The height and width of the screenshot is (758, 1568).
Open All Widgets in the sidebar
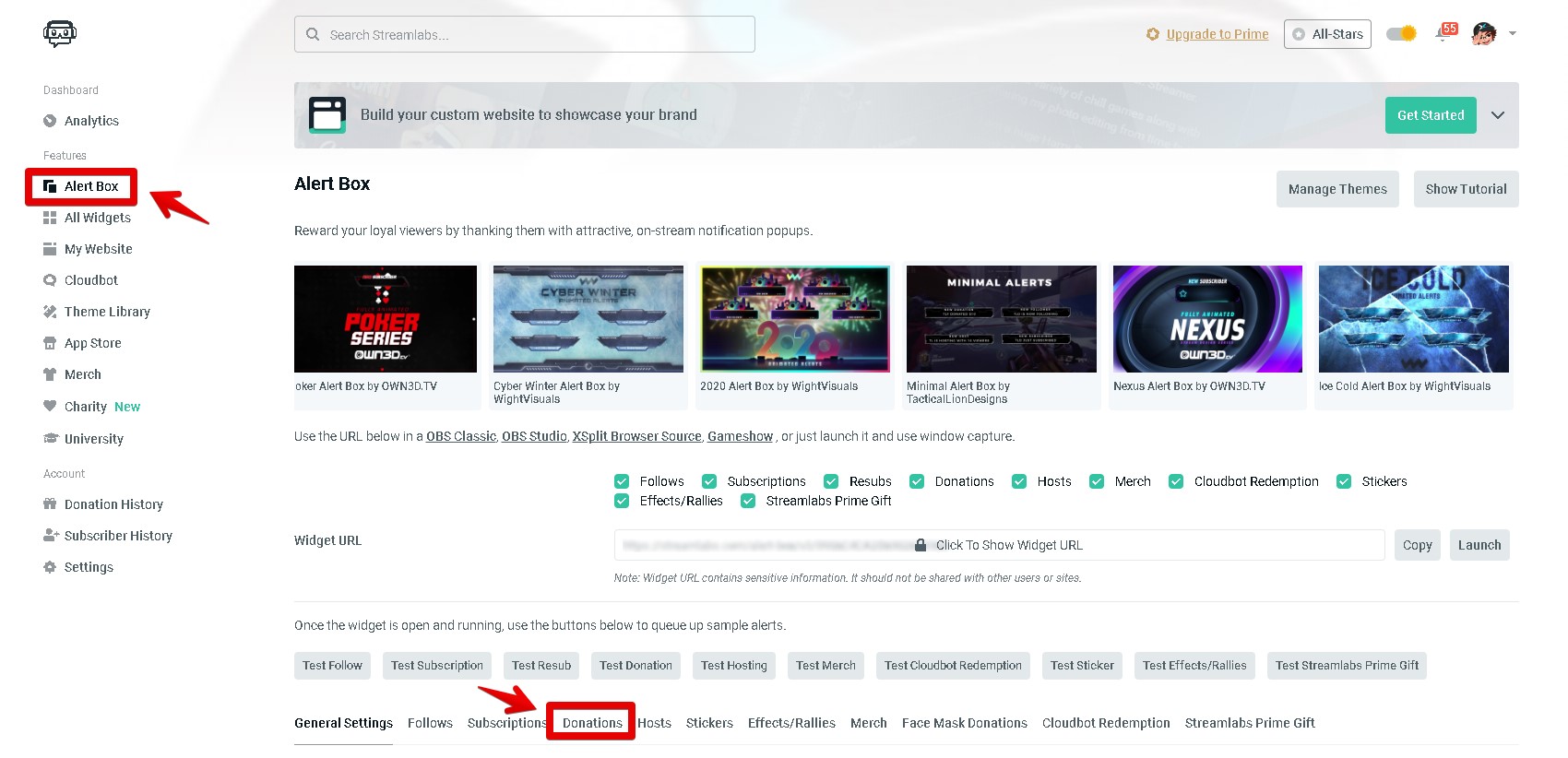pos(87,218)
